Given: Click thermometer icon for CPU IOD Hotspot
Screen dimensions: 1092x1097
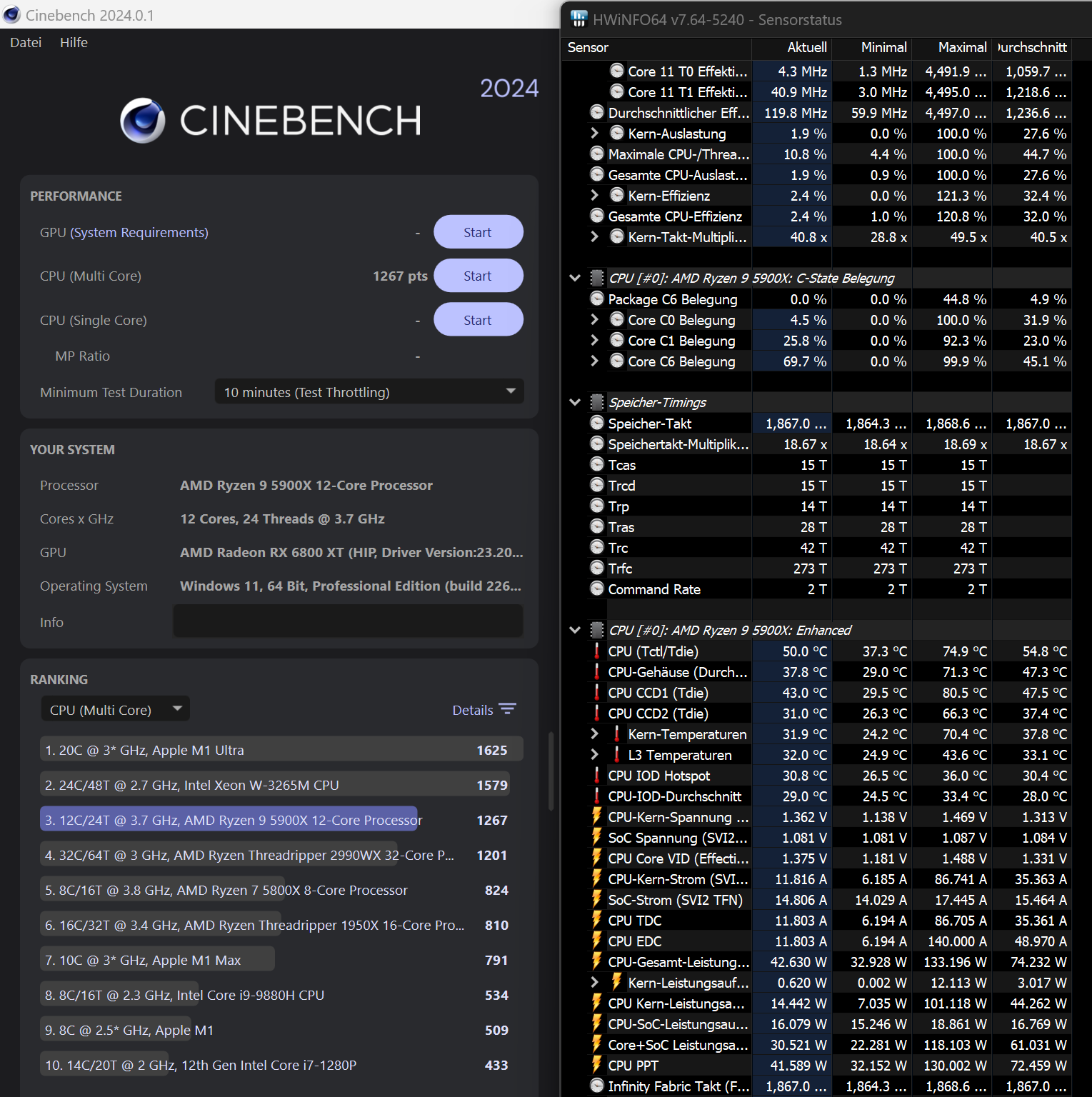Looking at the screenshot, I should pos(597,775).
